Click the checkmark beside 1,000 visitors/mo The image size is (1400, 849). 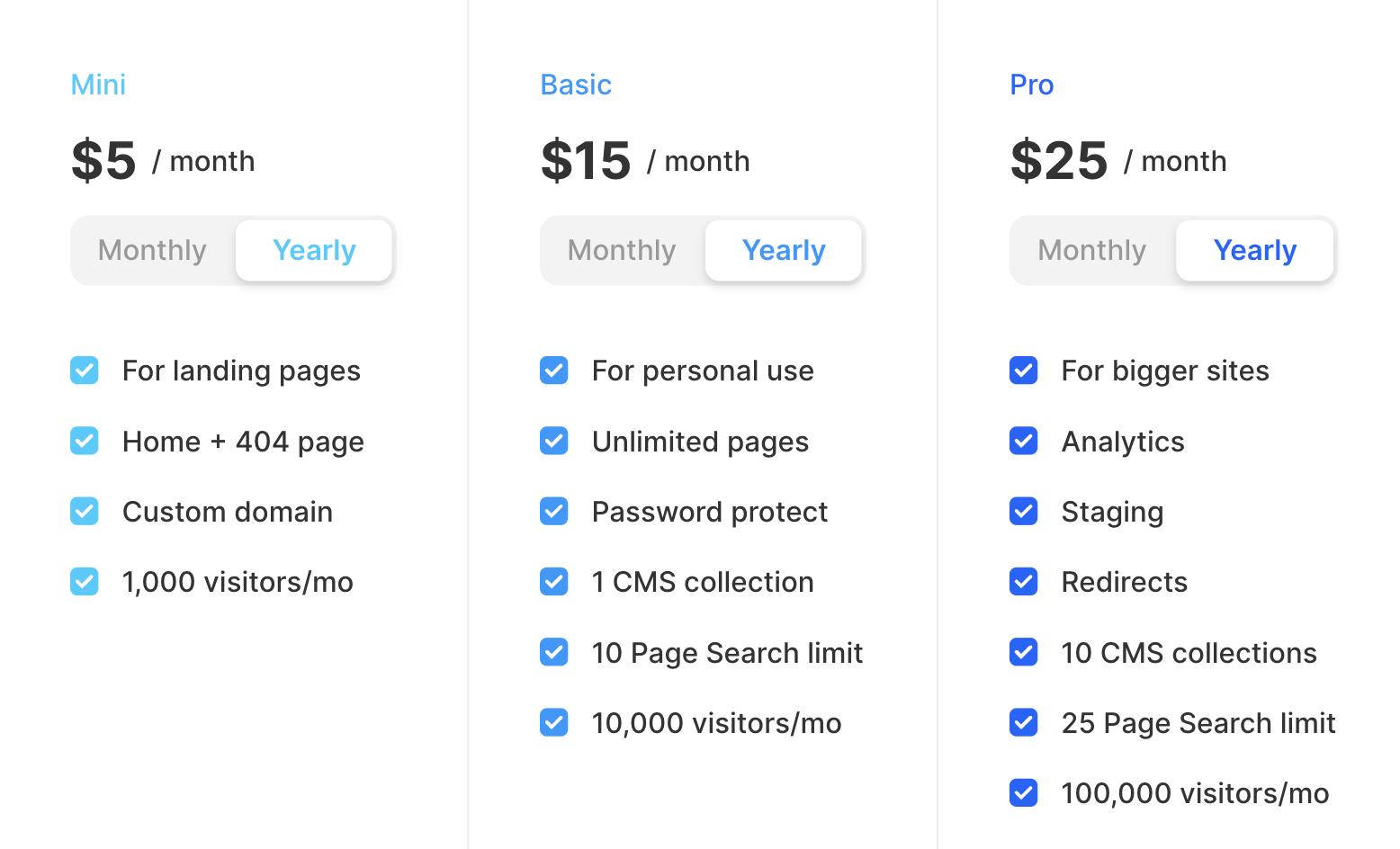tap(85, 582)
